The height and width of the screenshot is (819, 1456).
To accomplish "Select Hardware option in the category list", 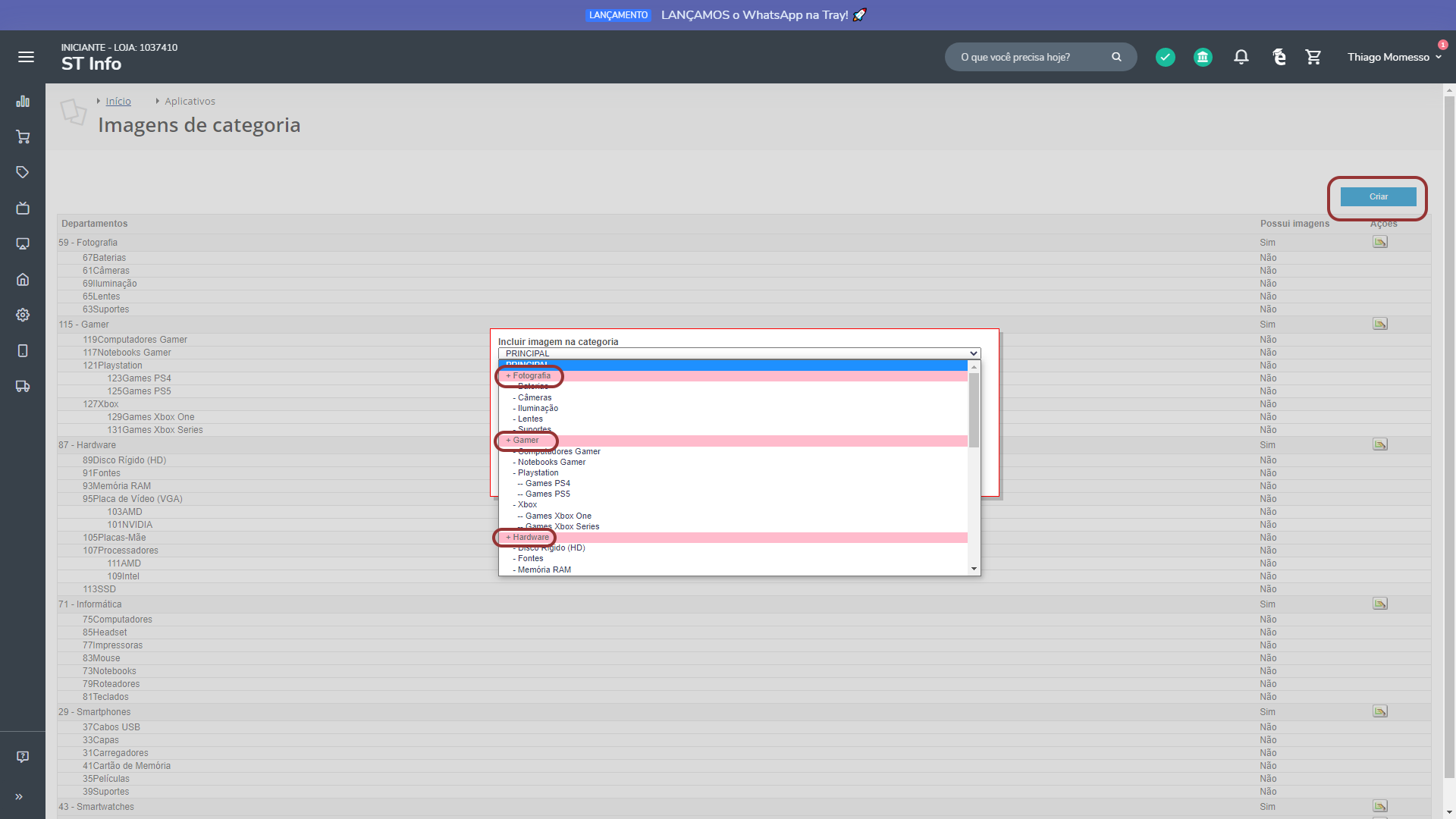I will (530, 537).
